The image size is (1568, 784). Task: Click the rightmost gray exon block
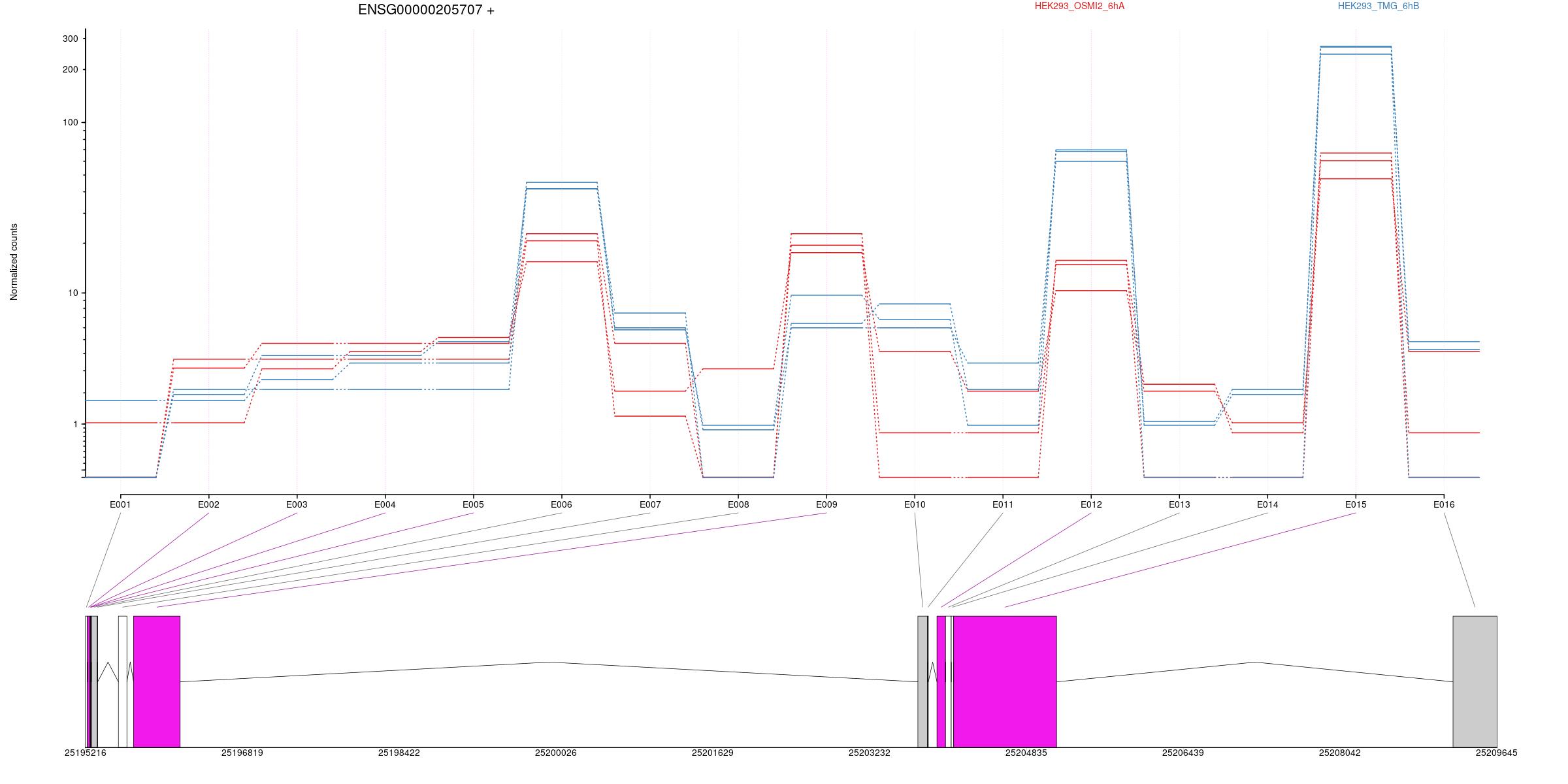(x=1475, y=681)
